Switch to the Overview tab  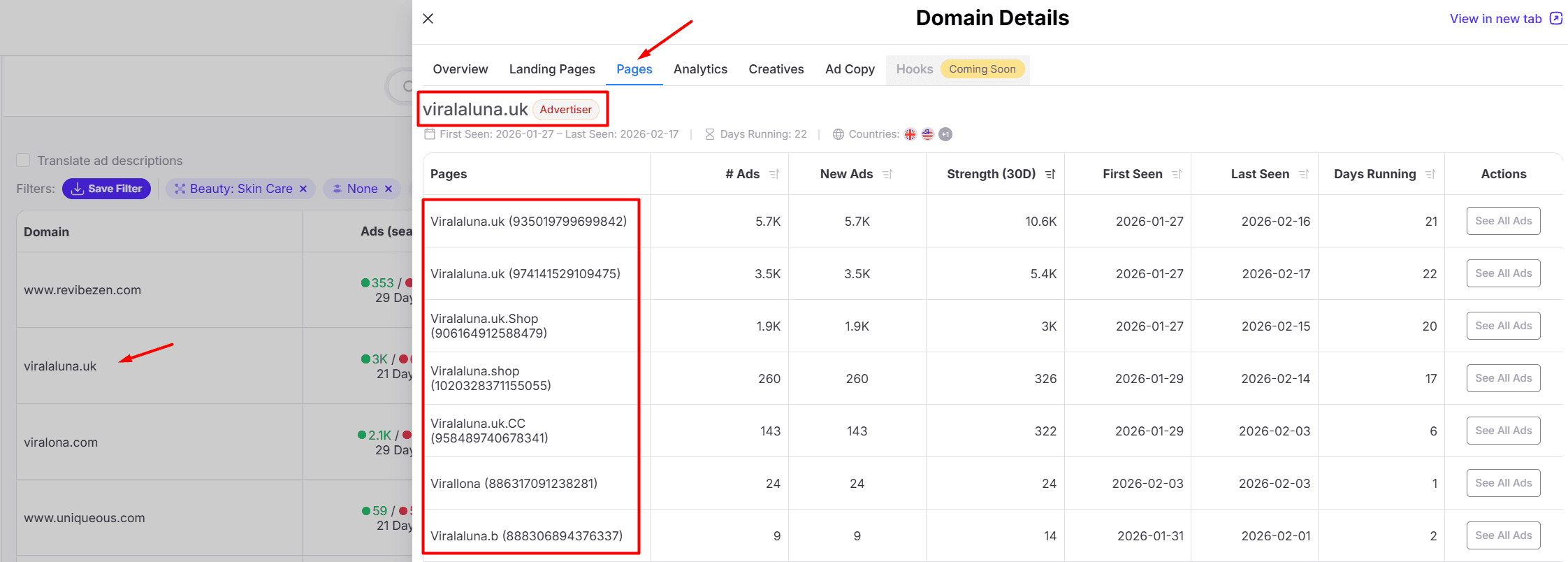click(x=460, y=69)
